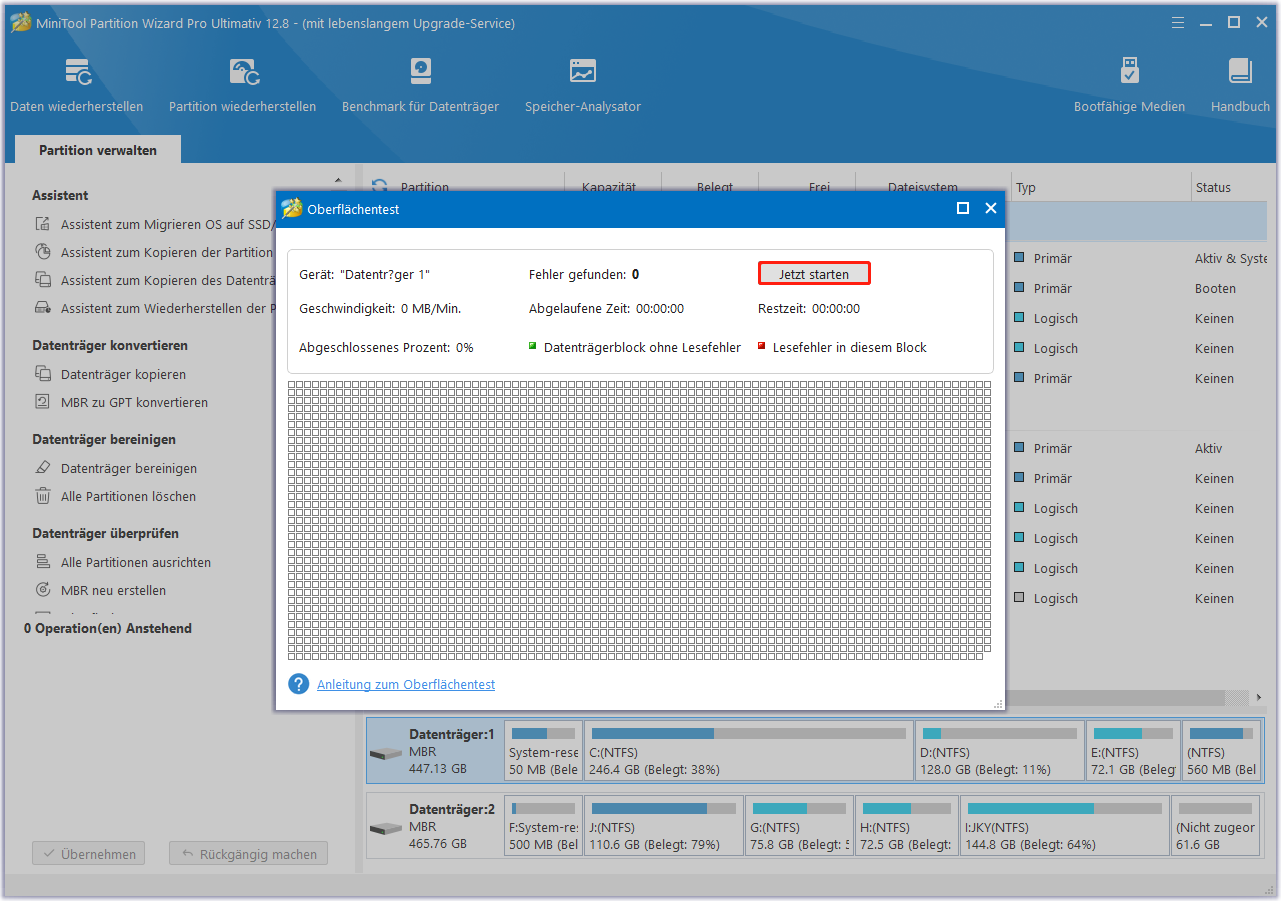
Task: Select System-rese 50 MB partition block
Action: (x=543, y=751)
